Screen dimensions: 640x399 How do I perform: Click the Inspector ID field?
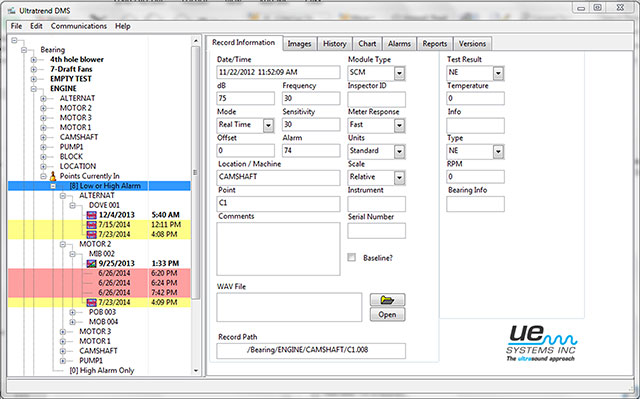point(376,99)
